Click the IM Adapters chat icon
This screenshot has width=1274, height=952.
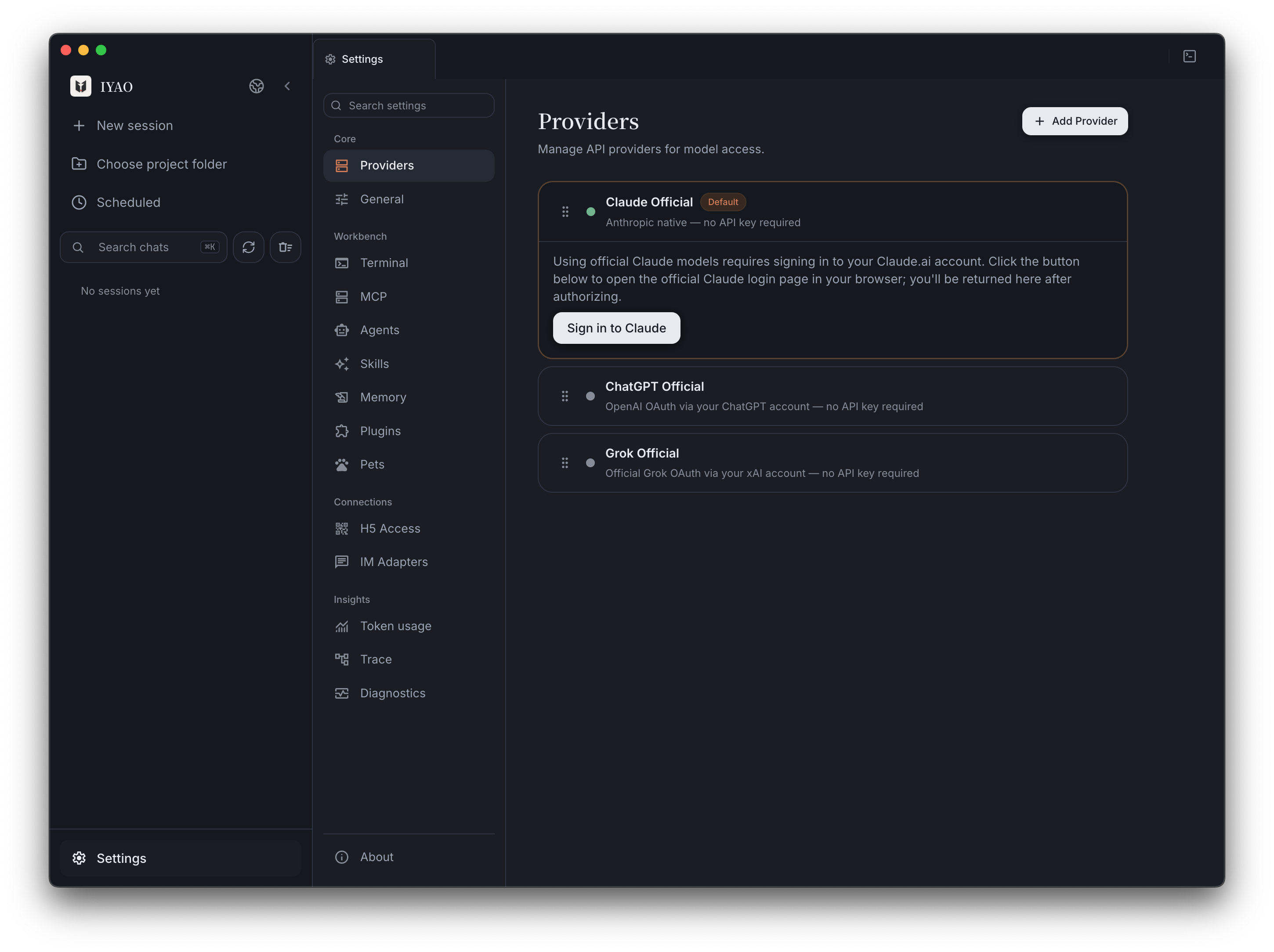coord(342,563)
